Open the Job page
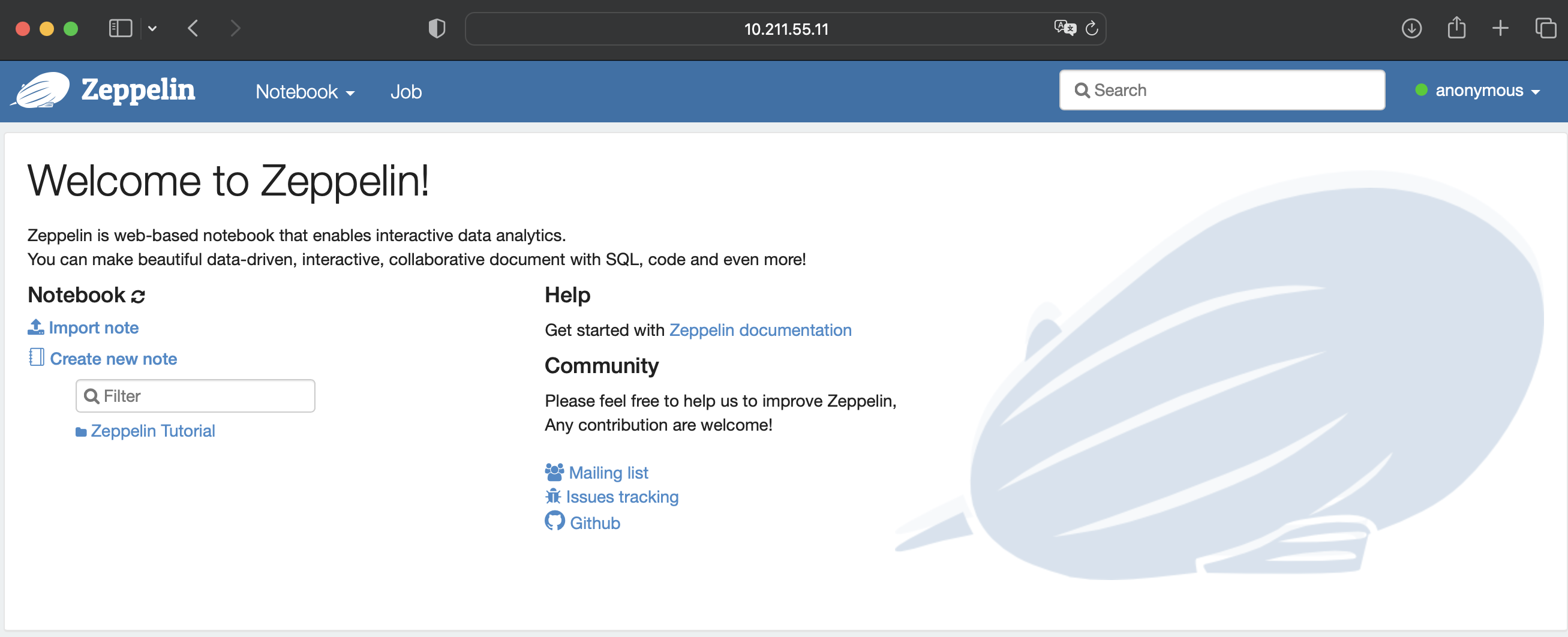Image resolution: width=1568 pixels, height=637 pixels. 406,91
